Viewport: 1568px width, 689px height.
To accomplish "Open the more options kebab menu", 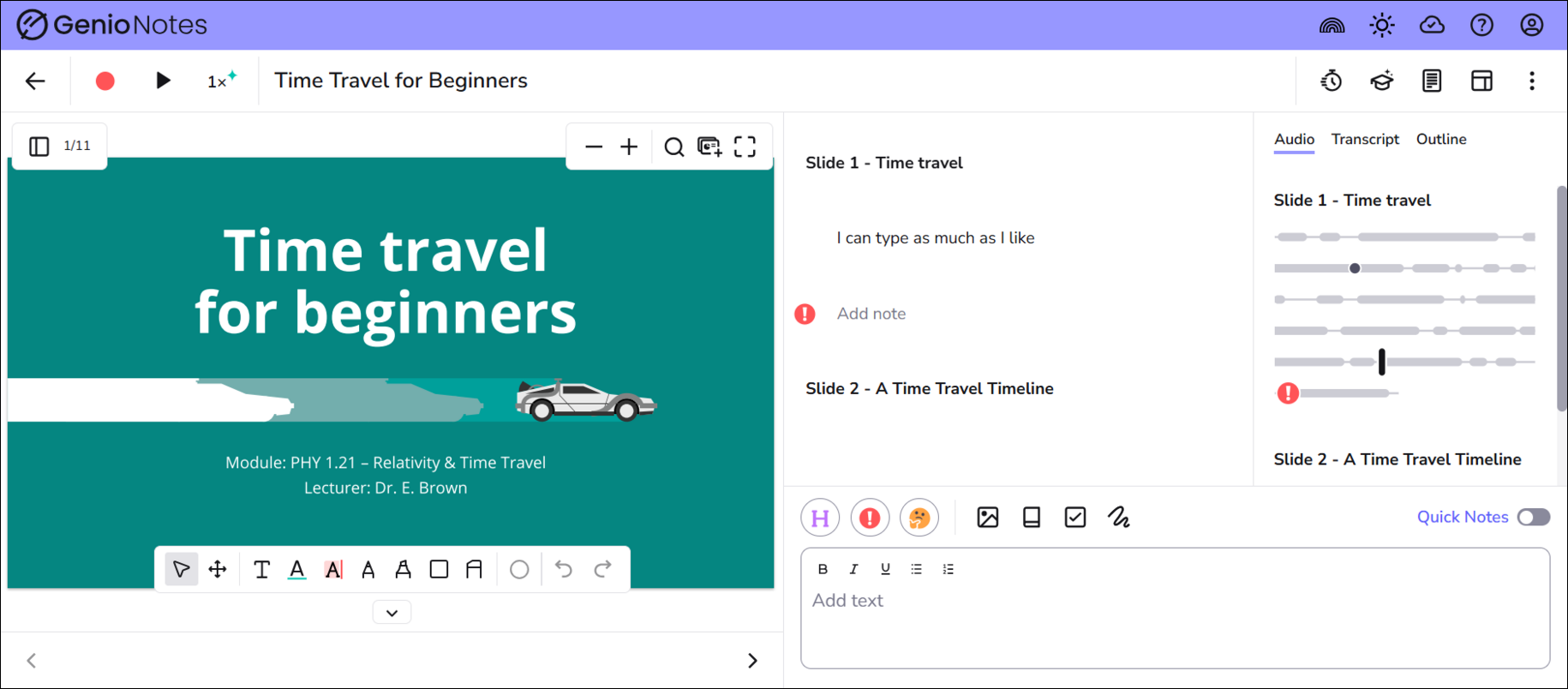I will [x=1531, y=81].
